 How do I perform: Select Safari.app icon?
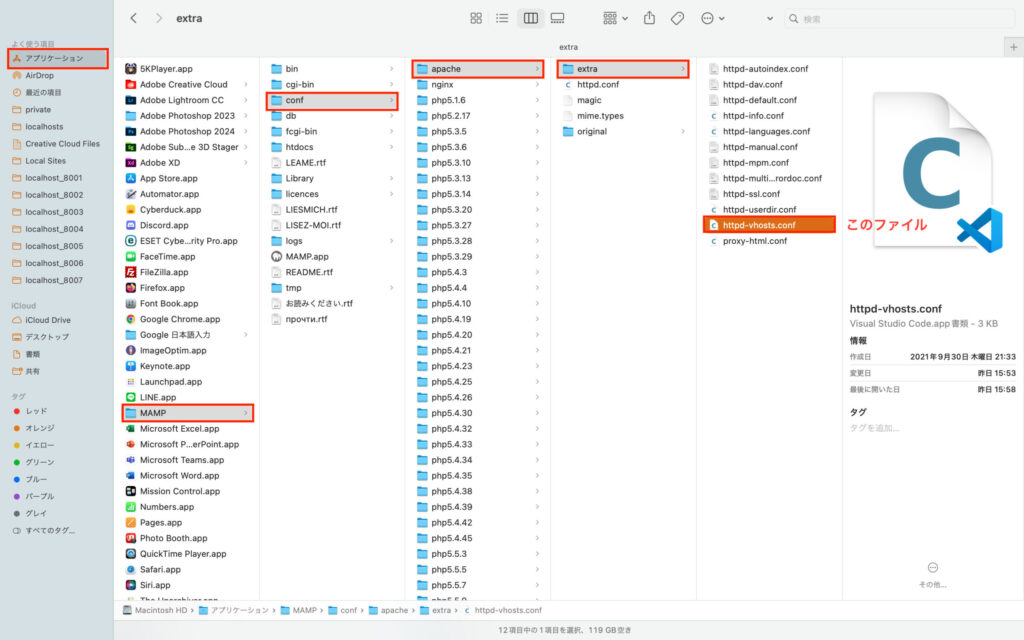pos(131,569)
